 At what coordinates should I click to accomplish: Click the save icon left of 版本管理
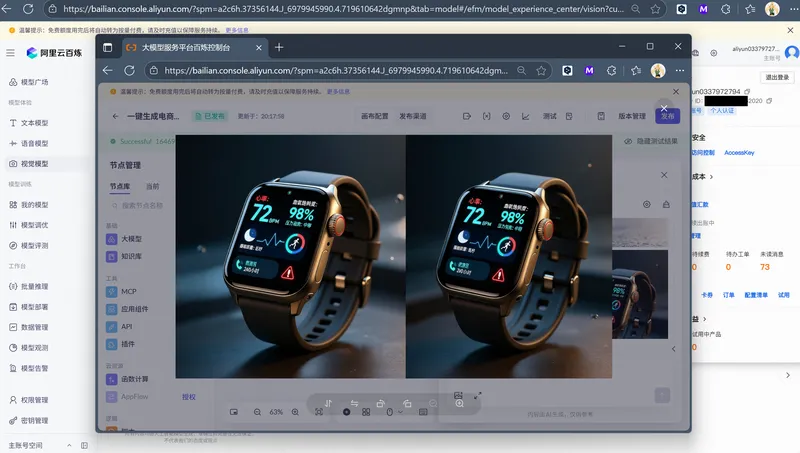click(601, 116)
